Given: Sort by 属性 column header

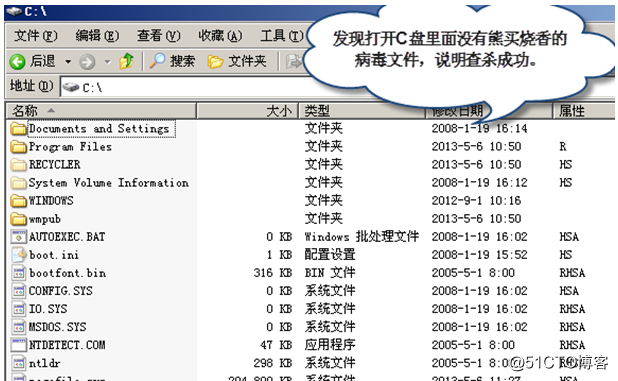Looking at the screenshot, I should [584, 111].
